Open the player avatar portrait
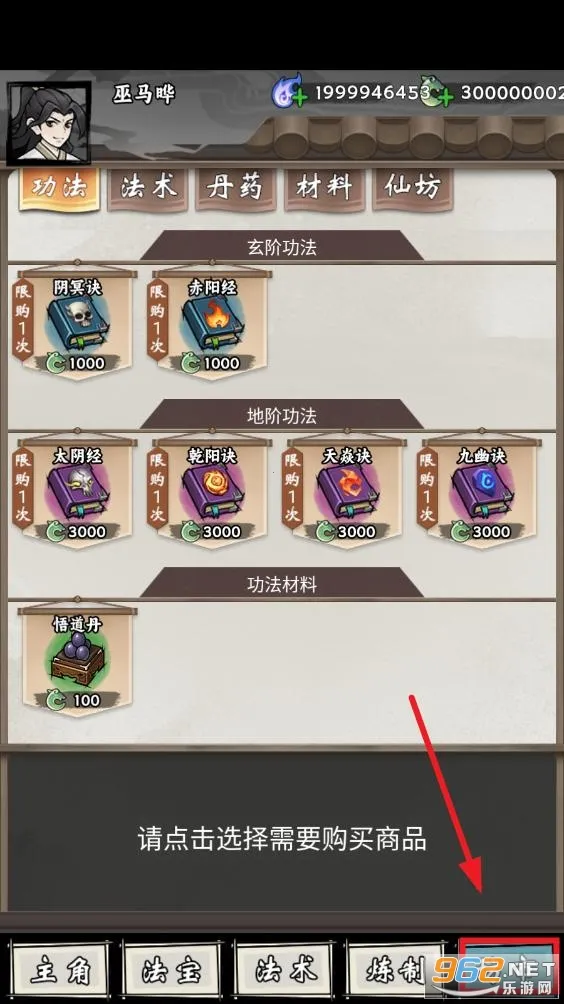564x1004 pixels. (x=49, y=121)
